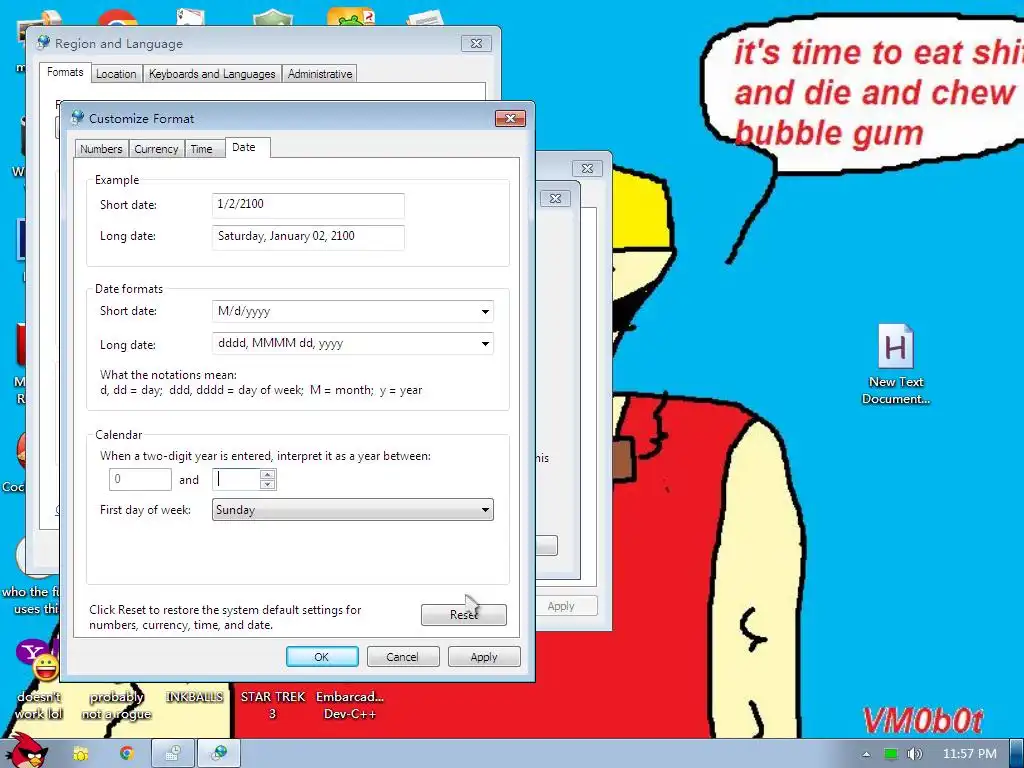Image resolution: width=1024 pixels, height=768 pixels.
Task: Click the 'Click Reset to restore' description
Action: pyautogui.click(x=225, y=617)
